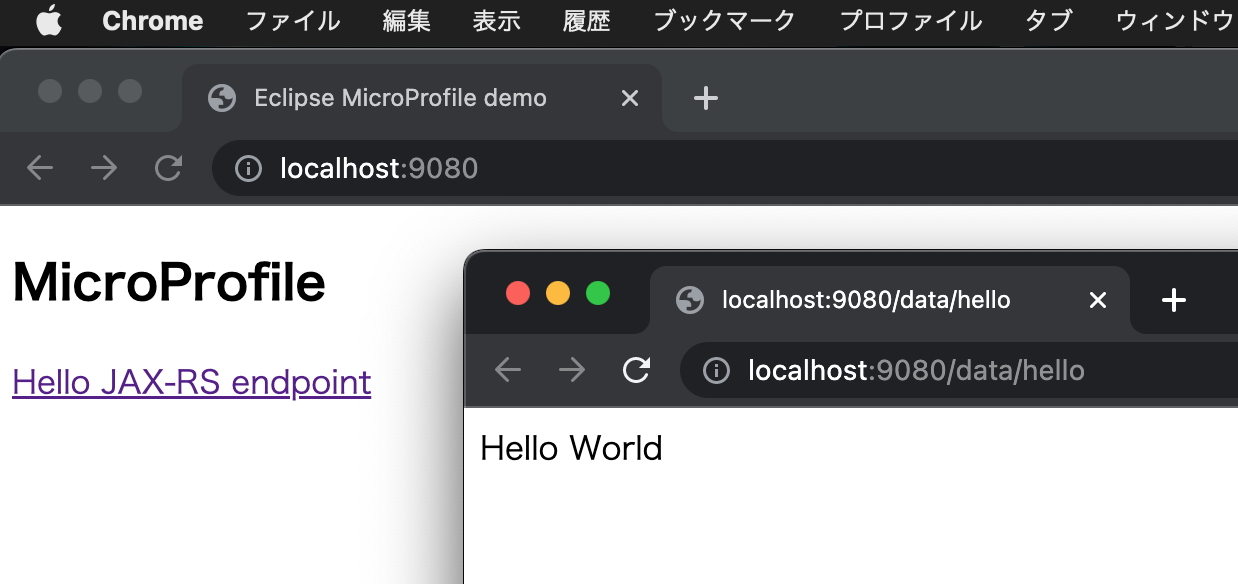Reload the back localhost:9080 page

pos(168,168)
